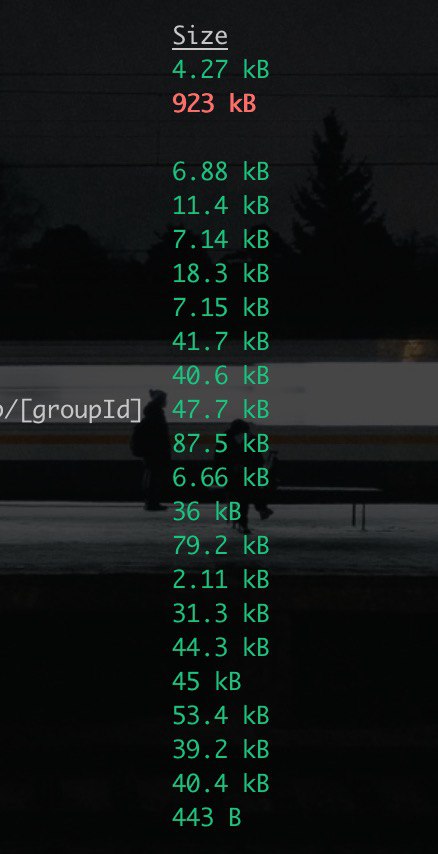The image size is (438, 854).
Task: Select the 6.88 kB size value
Action: 221,172
